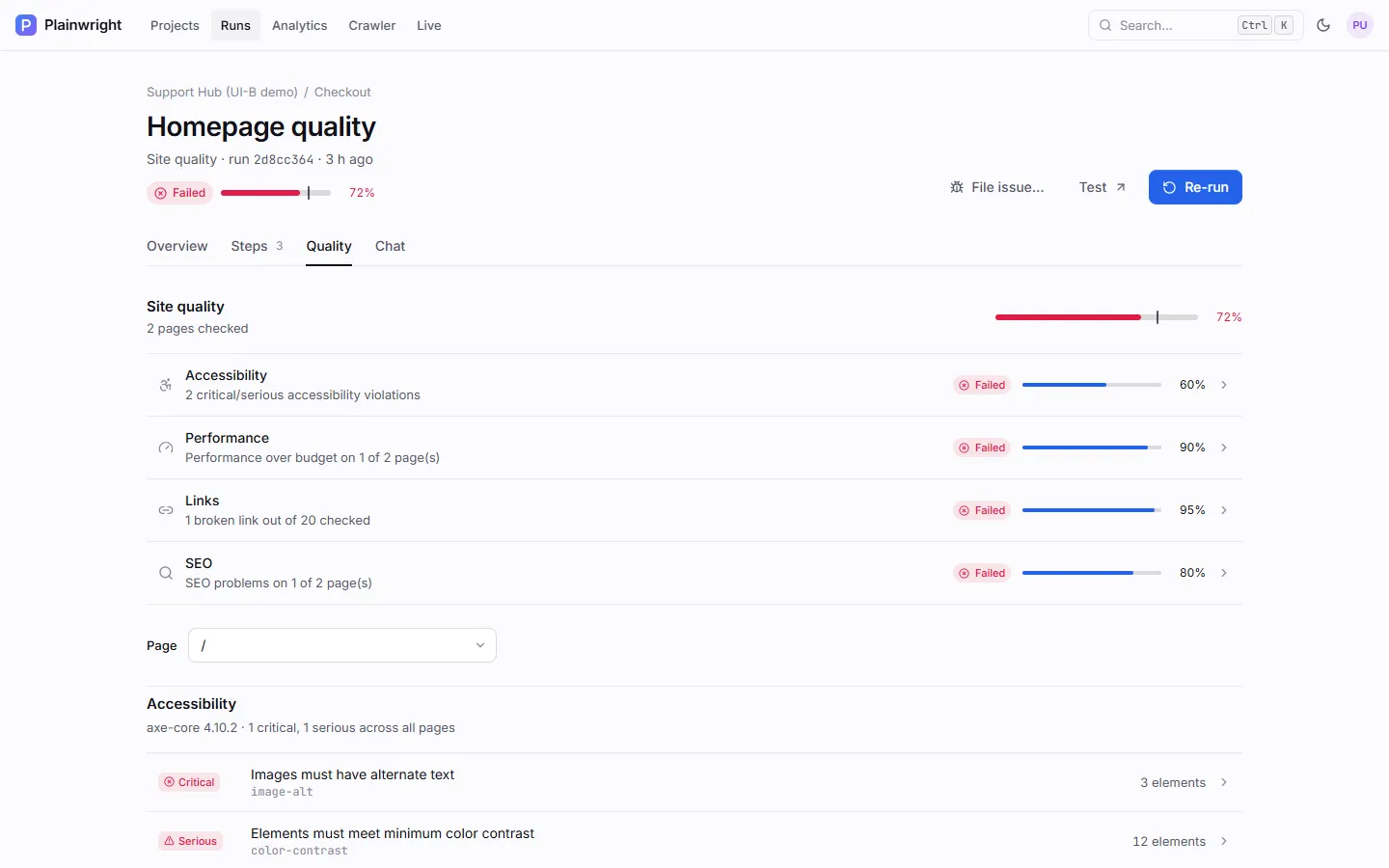Image resolution: width=1389 pixels, height=868 pixels.
Task: Expand the Performance row chevron
Action: click(1224, 448)
